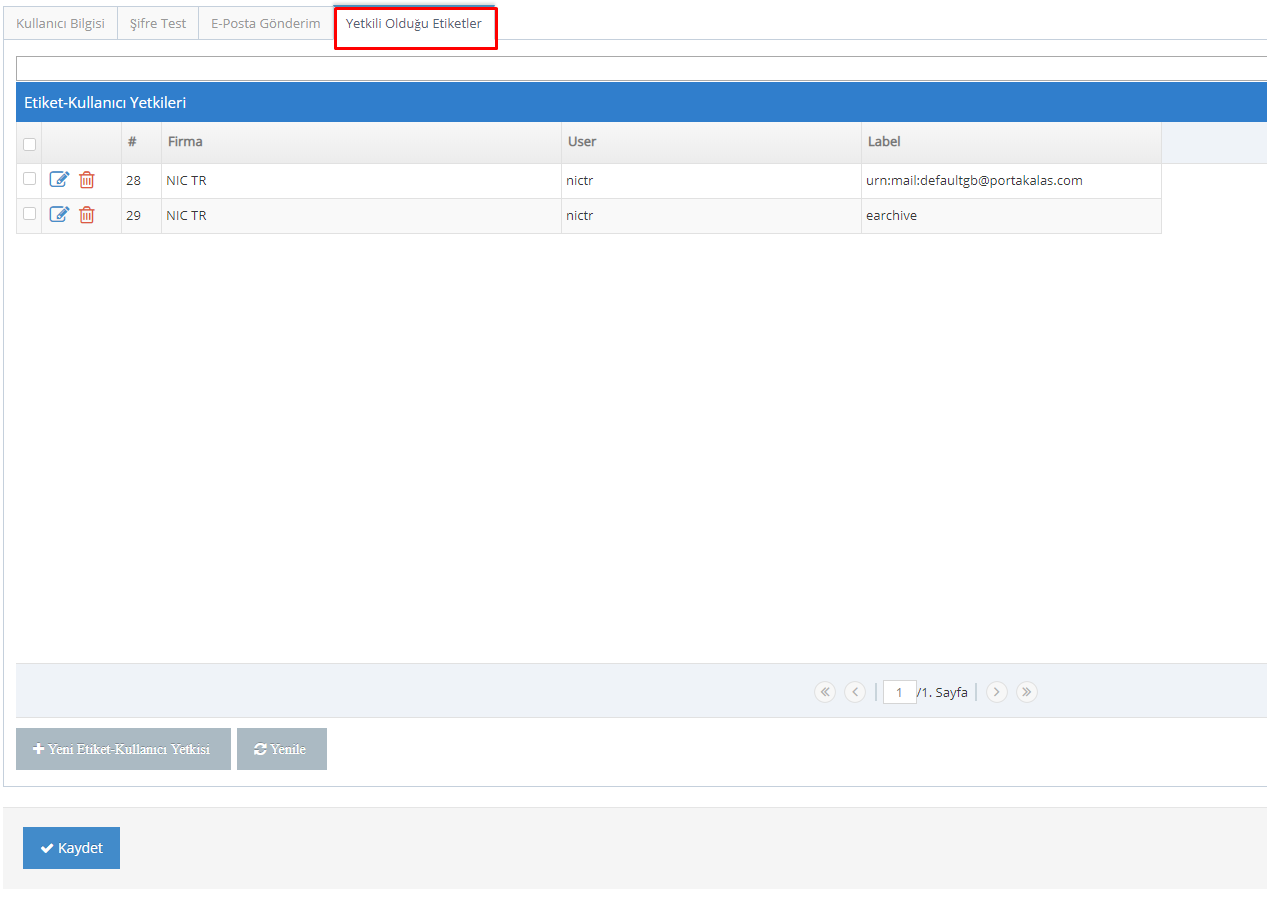Sort the table by User column

pos(582,142)
